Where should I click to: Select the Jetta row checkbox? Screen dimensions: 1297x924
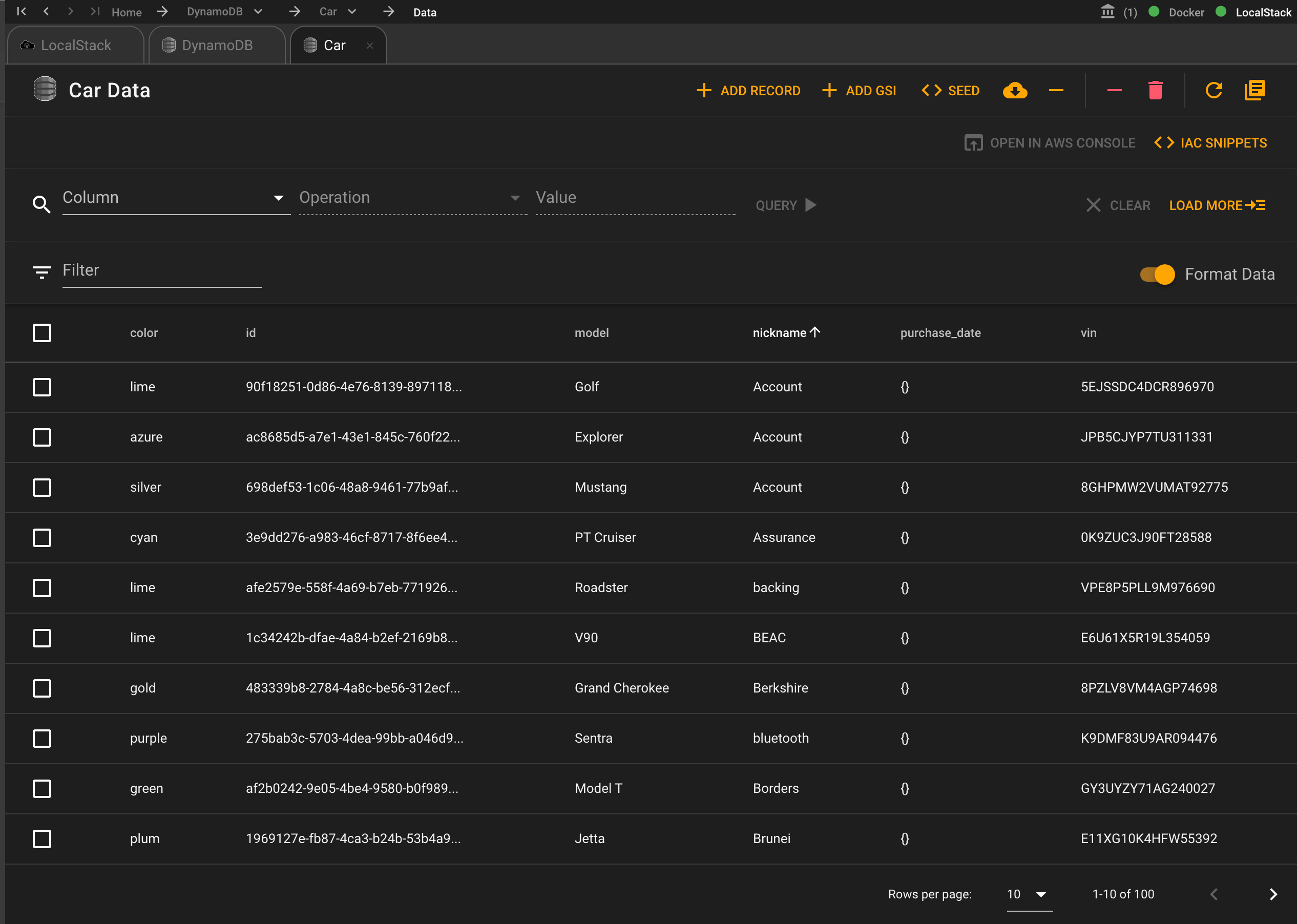pyautogui.click(x=41, y=838)
